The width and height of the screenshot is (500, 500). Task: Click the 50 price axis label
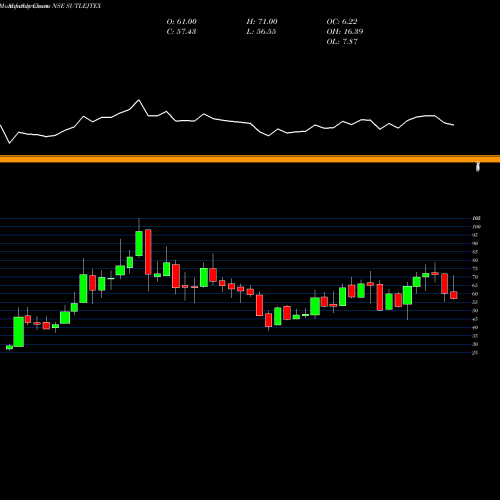(475, 311)
